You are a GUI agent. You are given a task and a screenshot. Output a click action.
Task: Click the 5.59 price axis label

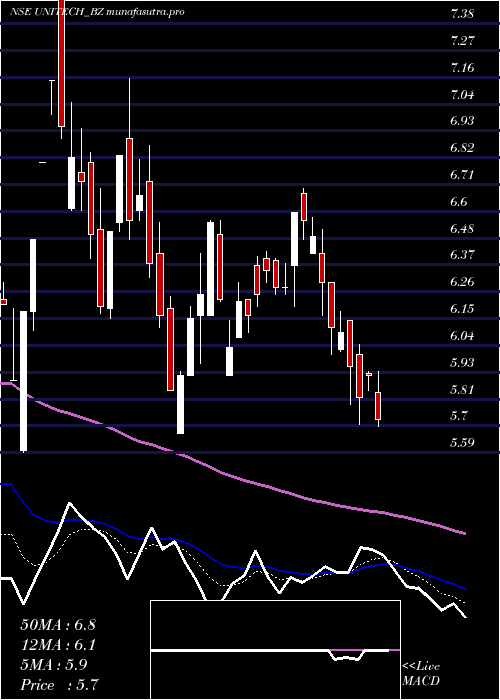pyautogui.click(x=462, y=442)
